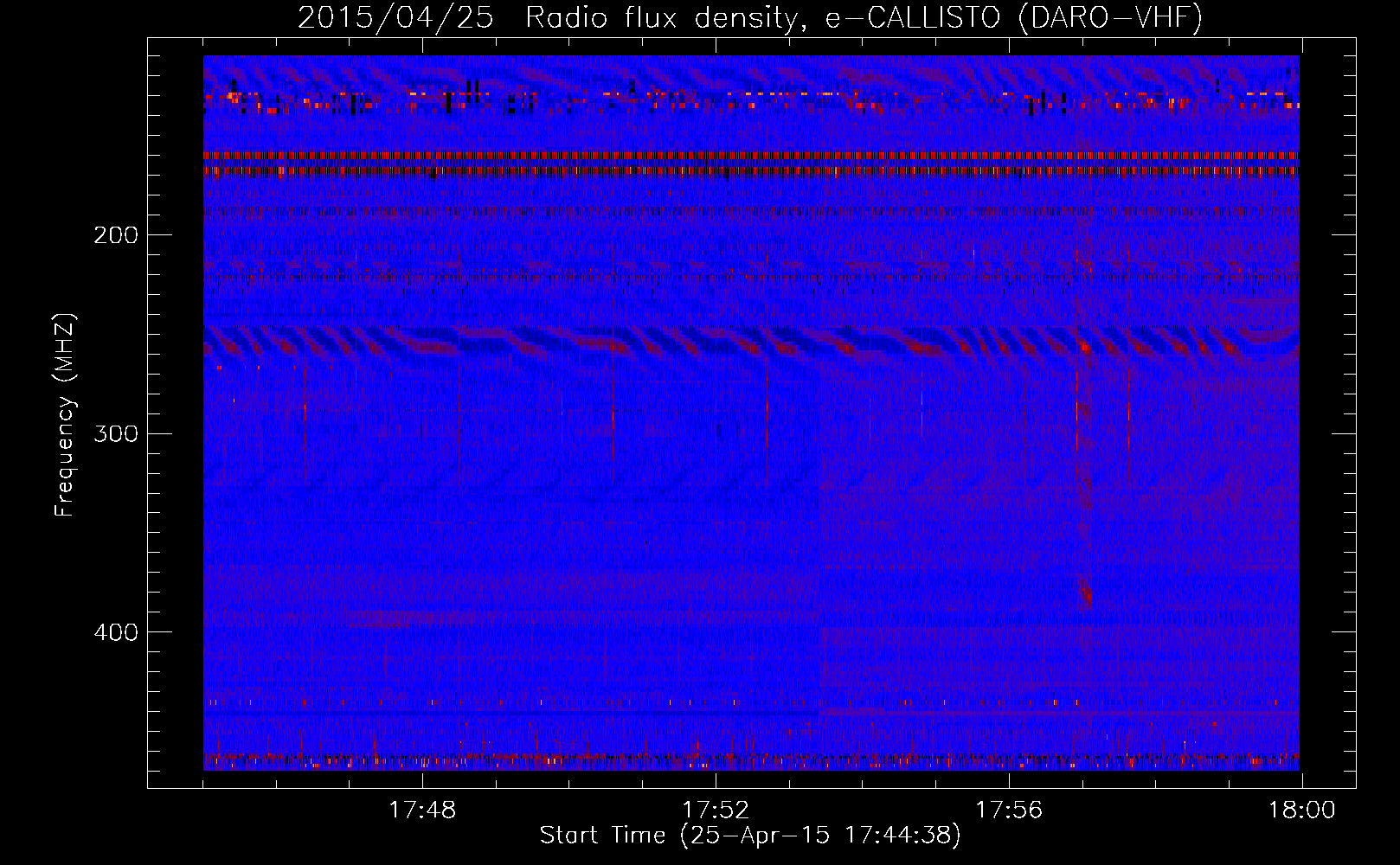Click the 17:56 time tick label
1400x865 pixels.
tap(1009, 811)
